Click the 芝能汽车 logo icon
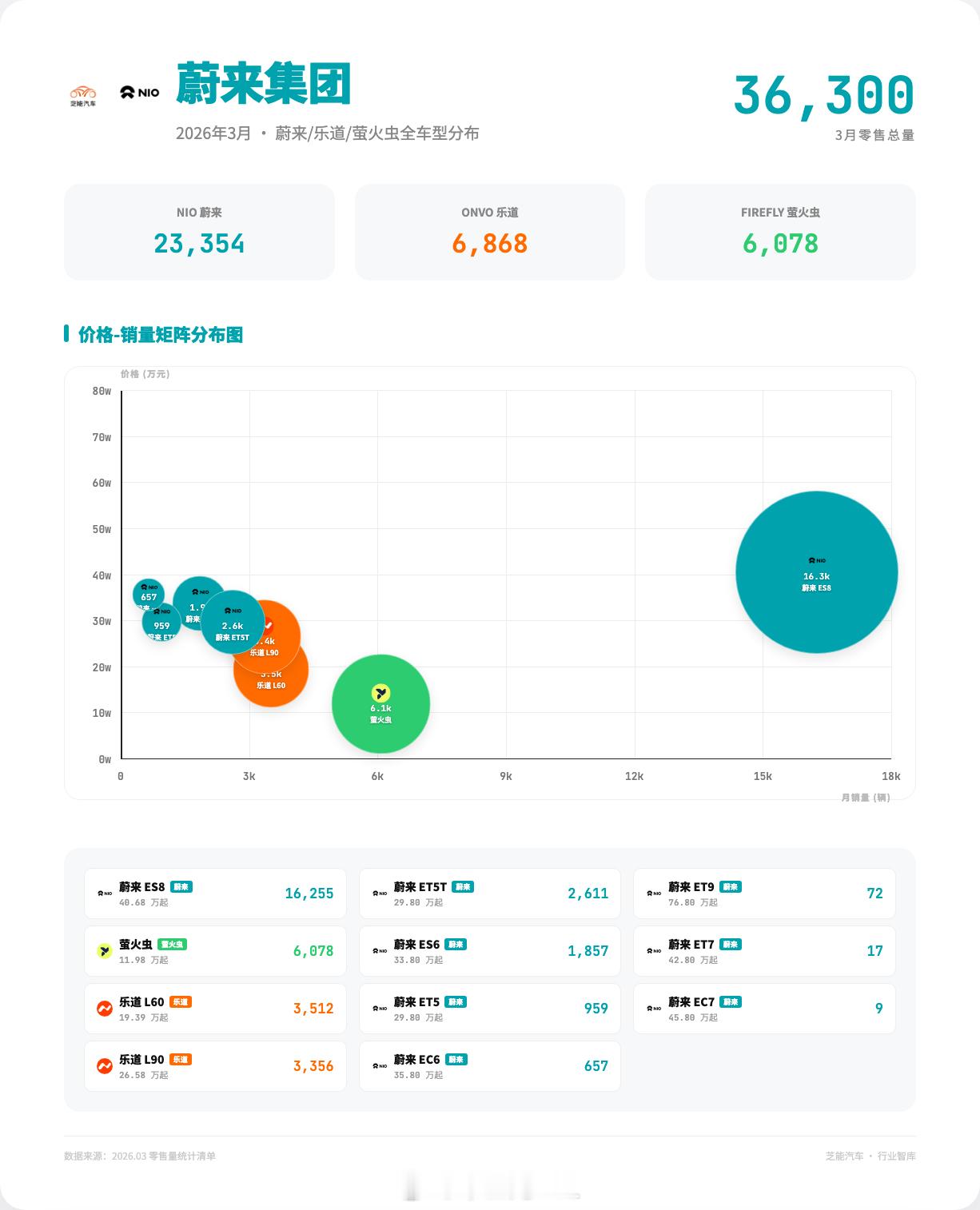This screenshot has height=1210, width=980. click(83, 93)
